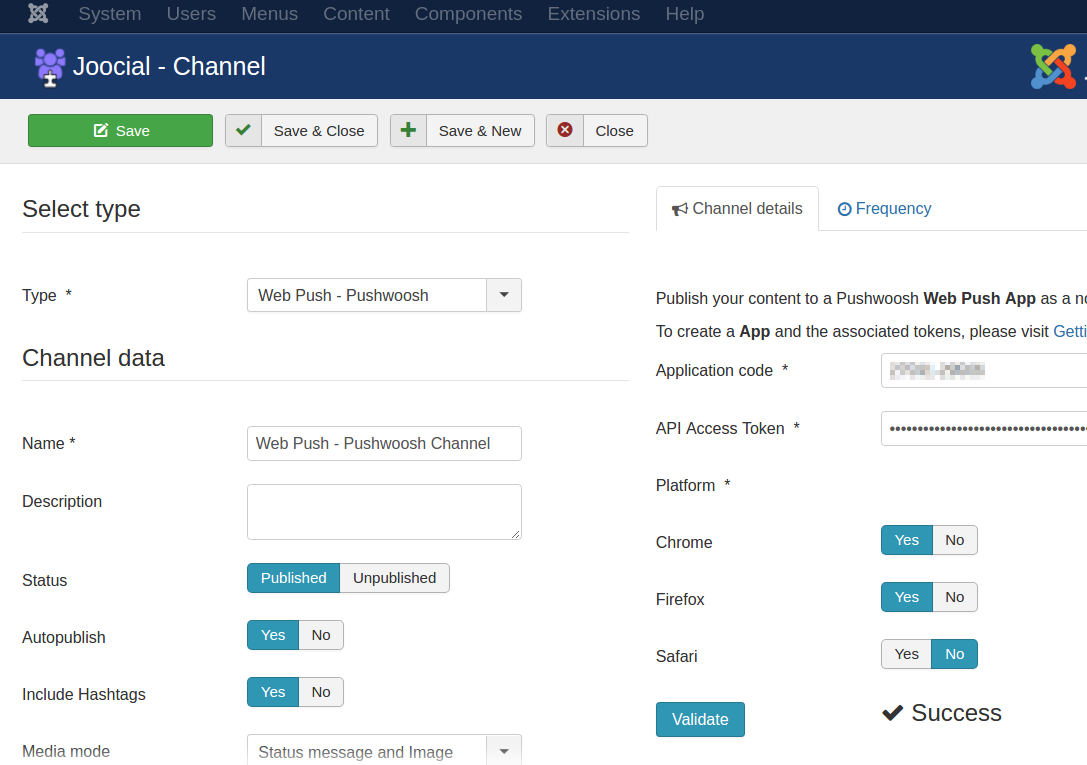Click the clock icon on Frequency tab

click(x=844, y=209)
